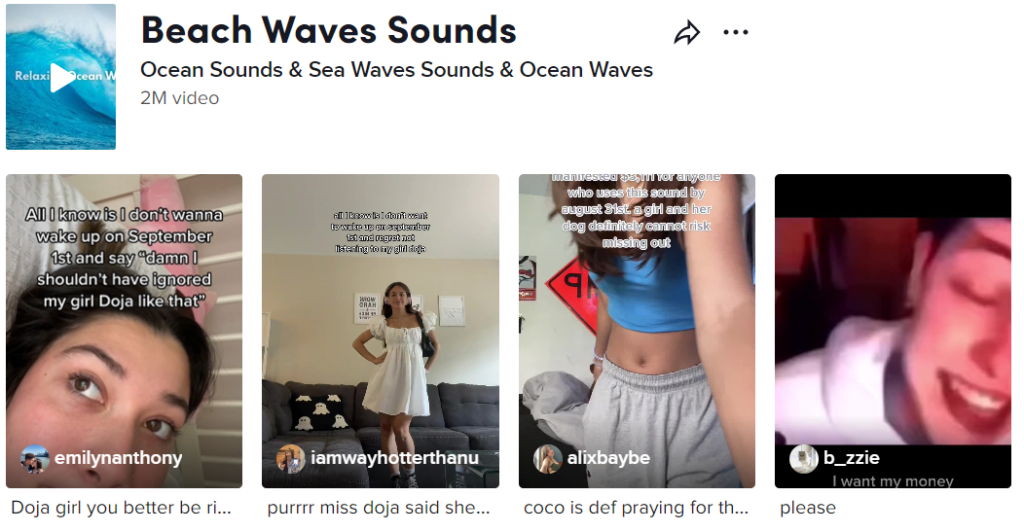The height and width of the screenshot is (532, 1024).
Task: Open caption 'Doja girl you better be ri...'
Action: [121, 508]
